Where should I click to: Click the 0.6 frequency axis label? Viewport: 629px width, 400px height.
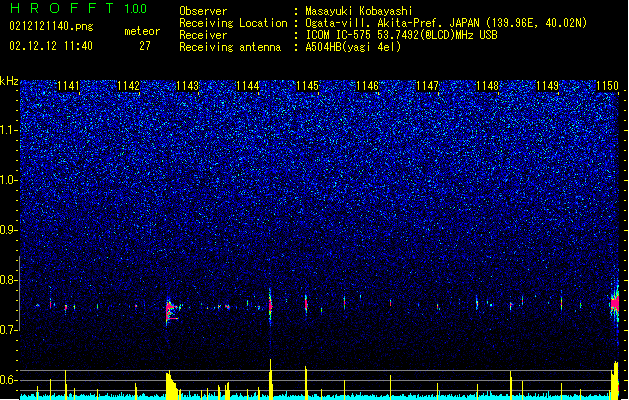(x=9, y=380)
